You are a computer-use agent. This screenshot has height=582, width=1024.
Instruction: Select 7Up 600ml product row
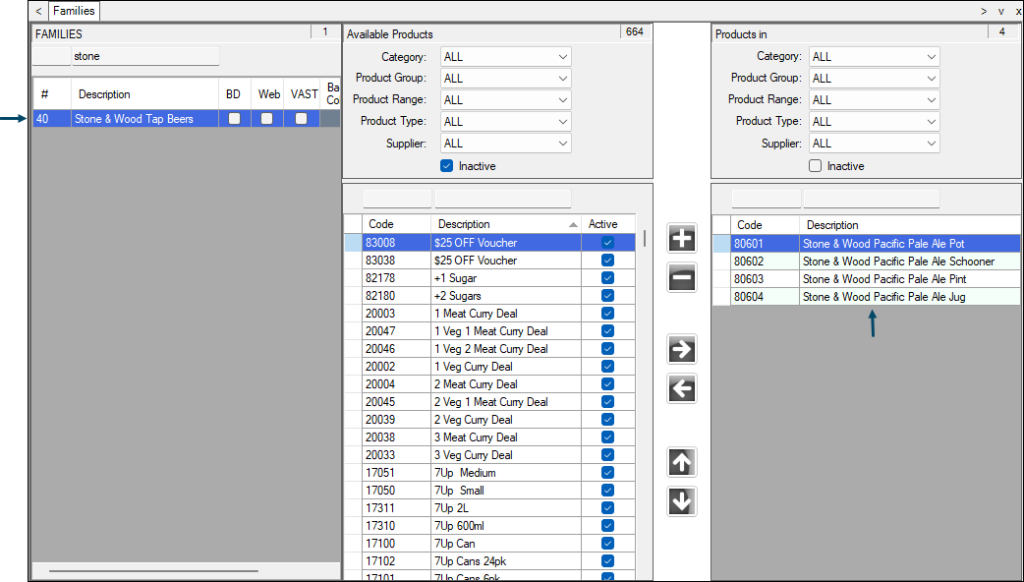(x=490, y=525)
